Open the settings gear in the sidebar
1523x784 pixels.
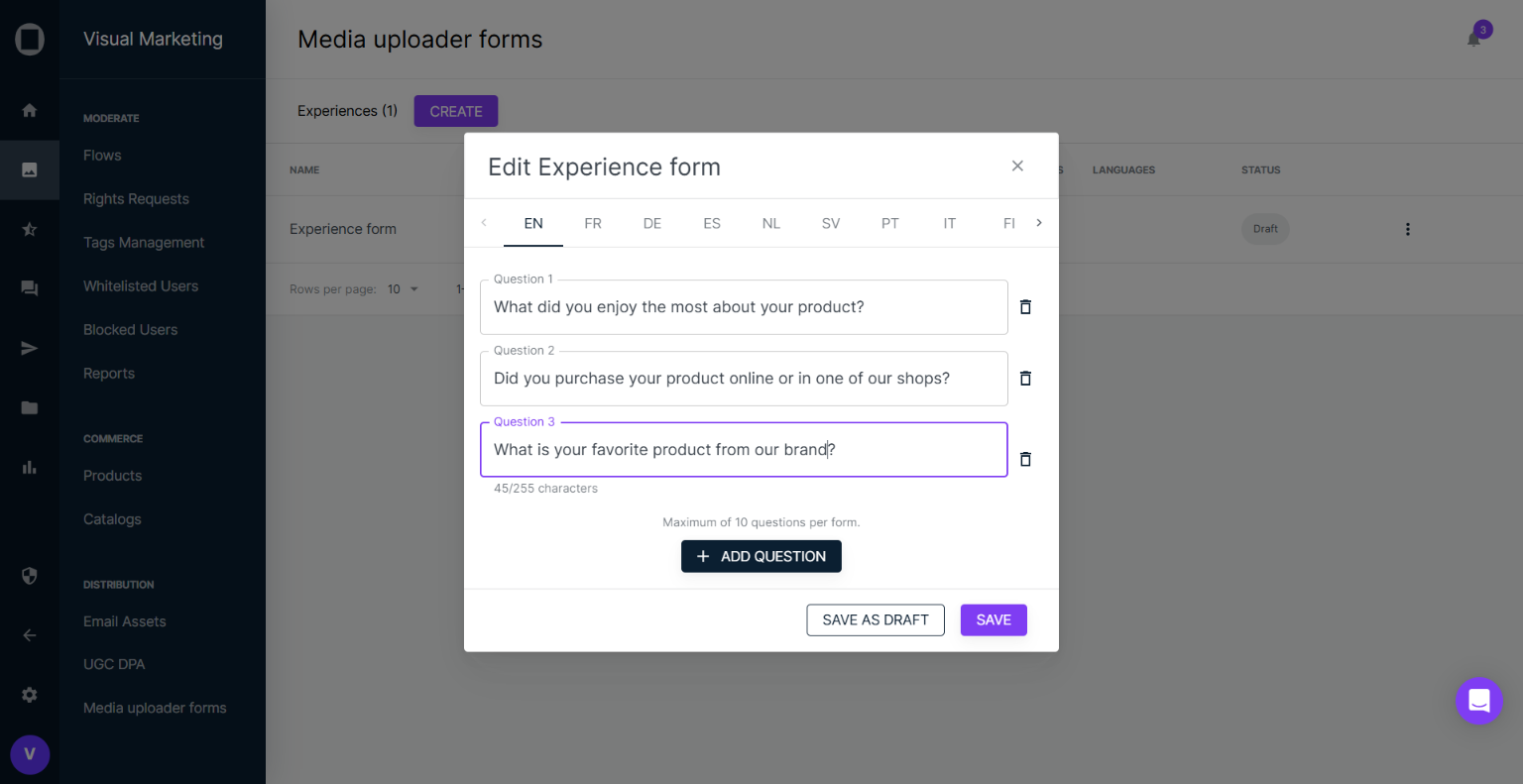(x=30, y=695)
